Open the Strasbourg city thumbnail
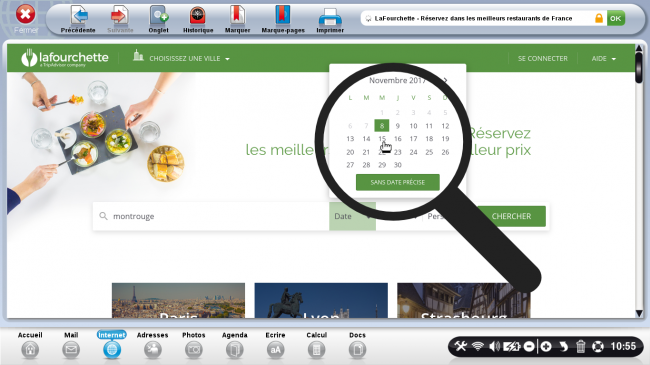This screenshot has width=650, height=365. click(463, 300)
